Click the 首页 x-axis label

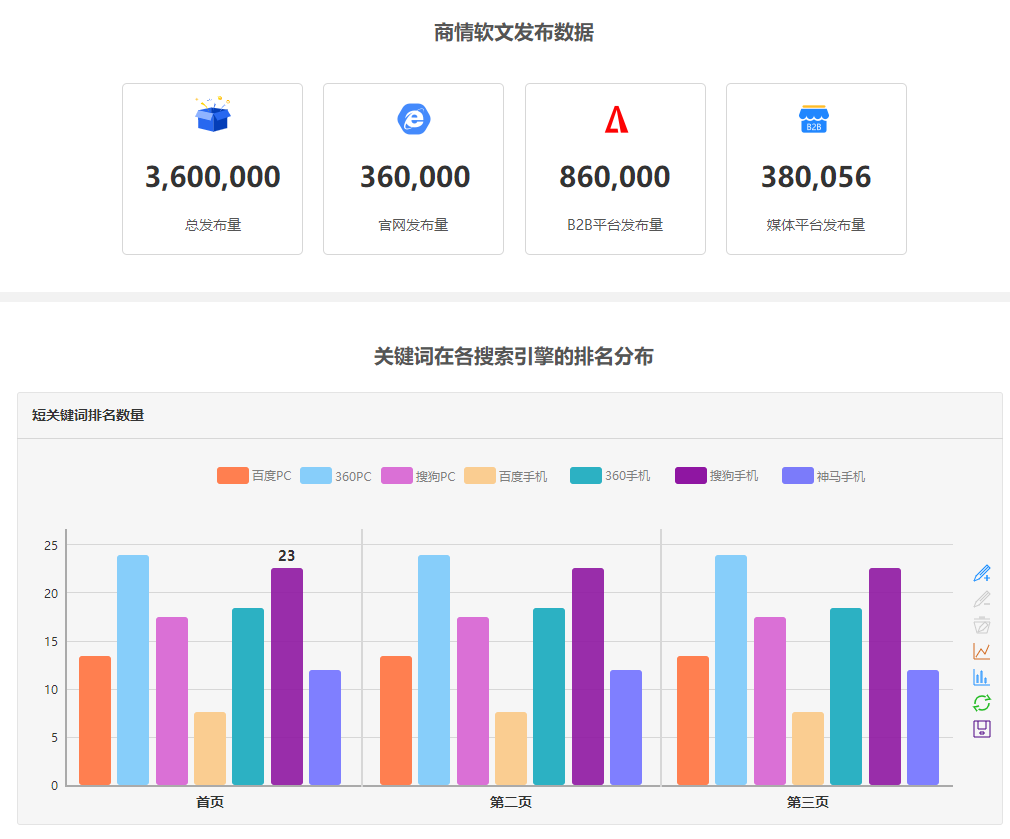[x=210, y=802]
